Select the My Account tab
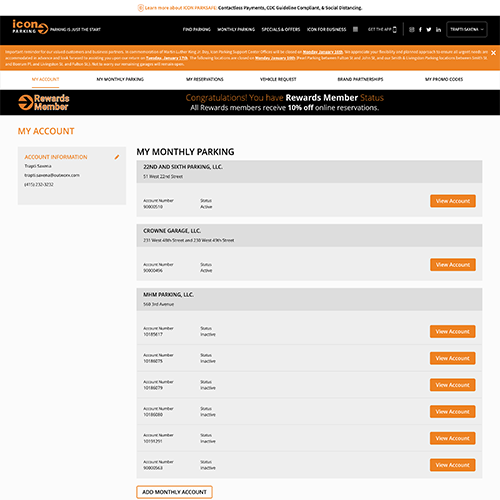This screenshot has height=500, width=500. [45, 79]
